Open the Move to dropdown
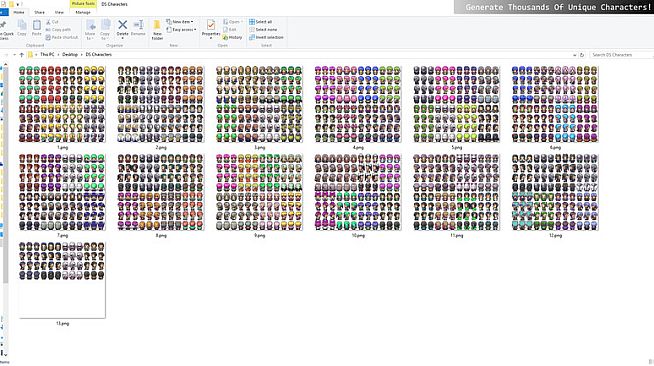654x366 pixels. [x=90, y=29]
